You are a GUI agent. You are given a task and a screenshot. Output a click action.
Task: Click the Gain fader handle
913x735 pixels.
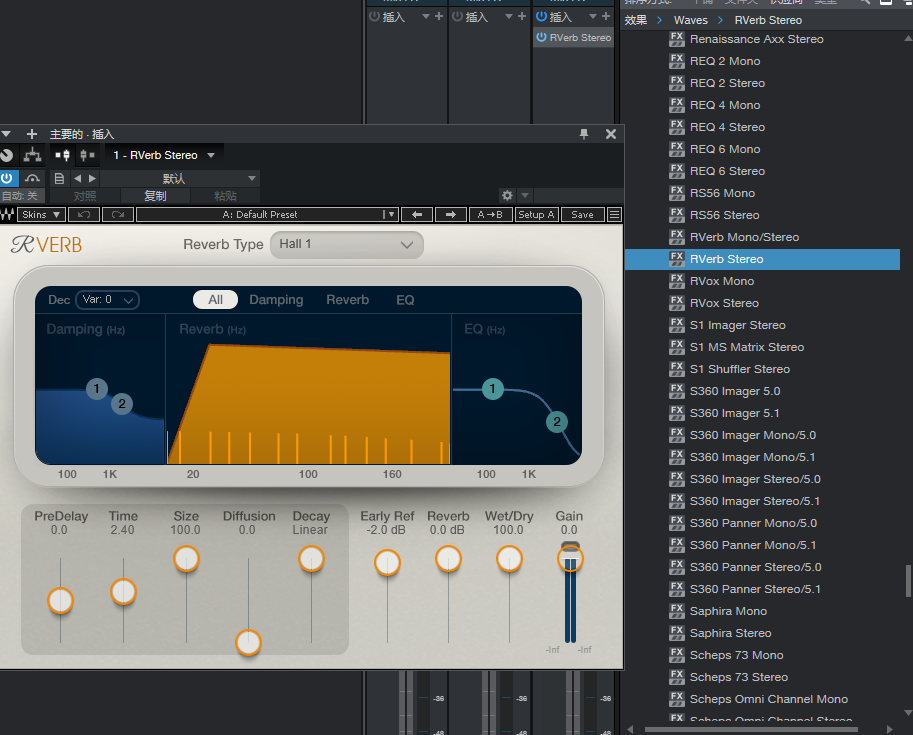570,559
